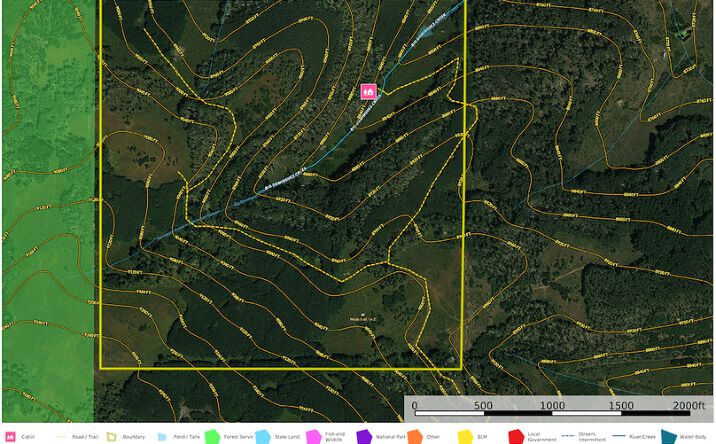Click the '1500' mark on the scale bar

click(621, 406)
